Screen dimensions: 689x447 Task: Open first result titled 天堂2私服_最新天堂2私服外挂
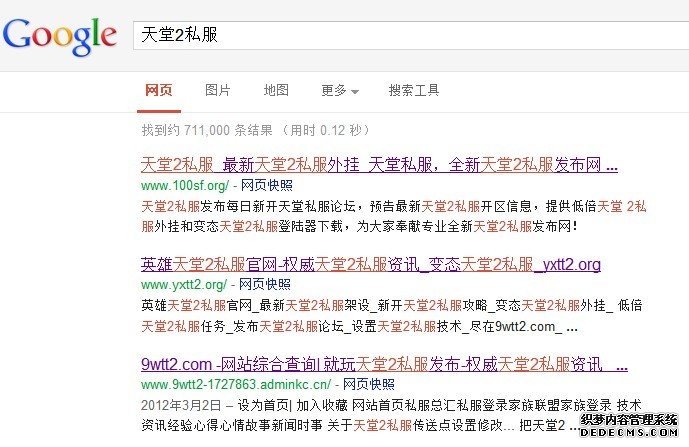pos(379,165)
